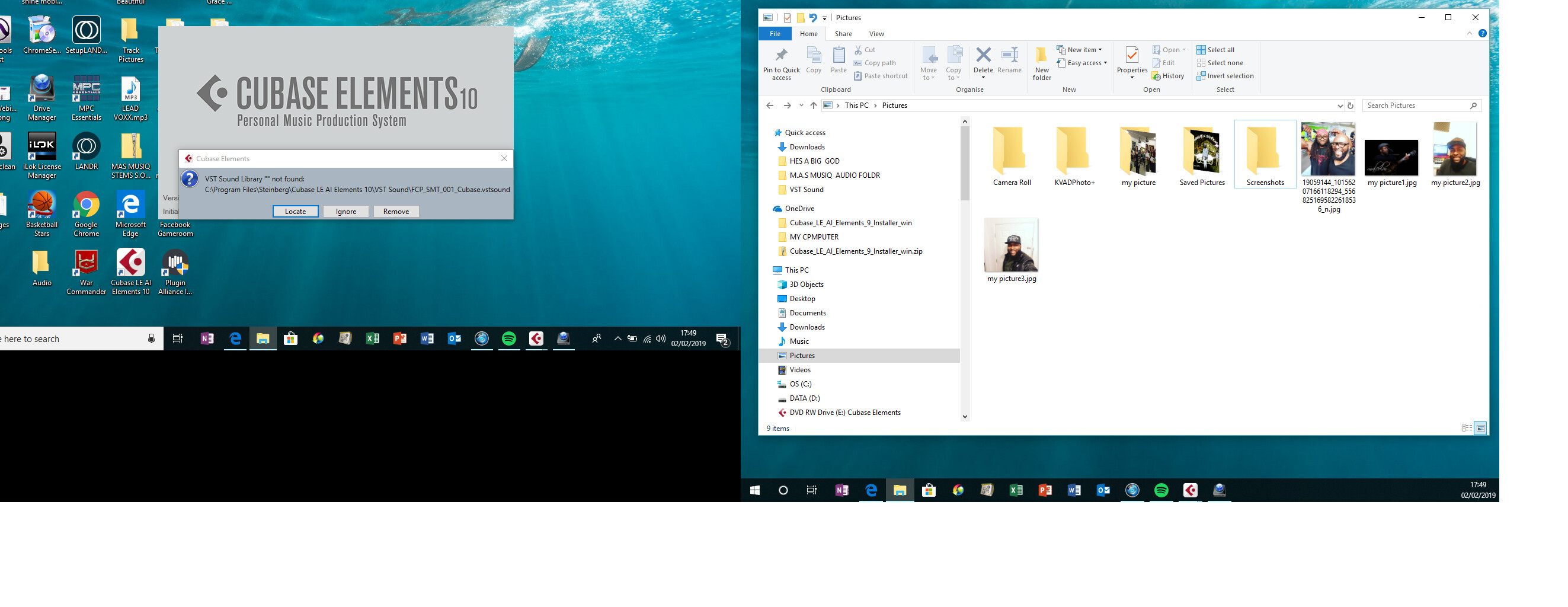The width and height of the screenshot is (1568, 607).
Task: Click Remove in the Cubase Elements dialog
Action: (396, 211)
